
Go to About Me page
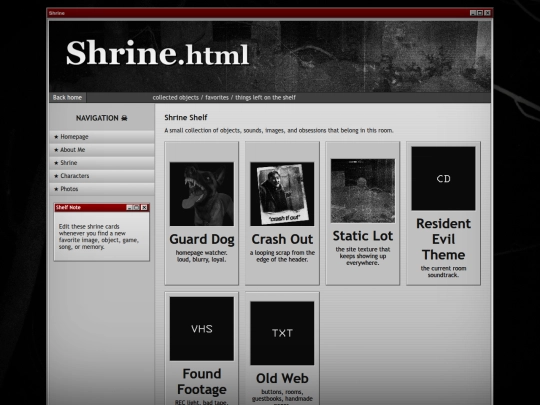tap(102, 150)
